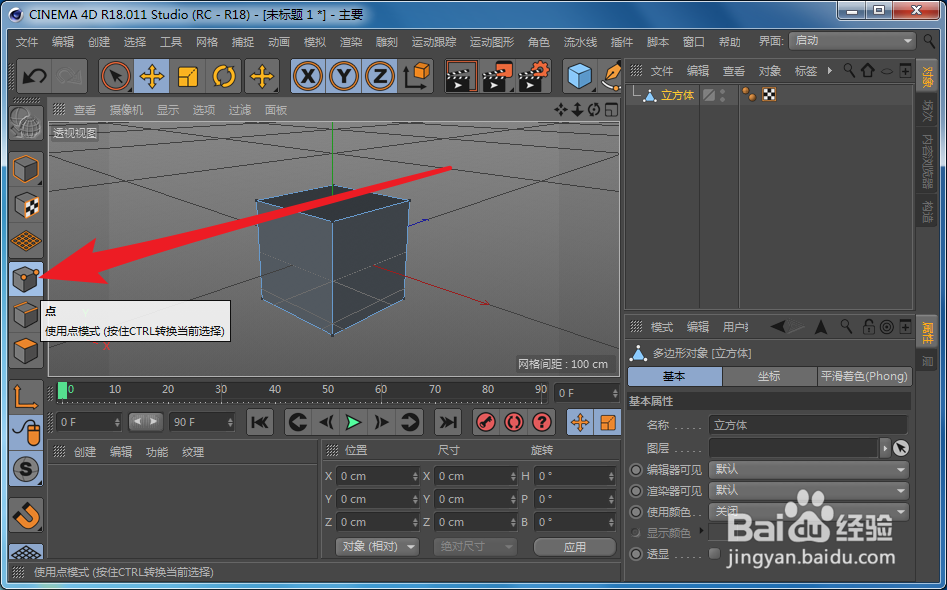This screenshot has width=947, height=590.
Task: Switch to Points mode
Action: click(26, 279)
